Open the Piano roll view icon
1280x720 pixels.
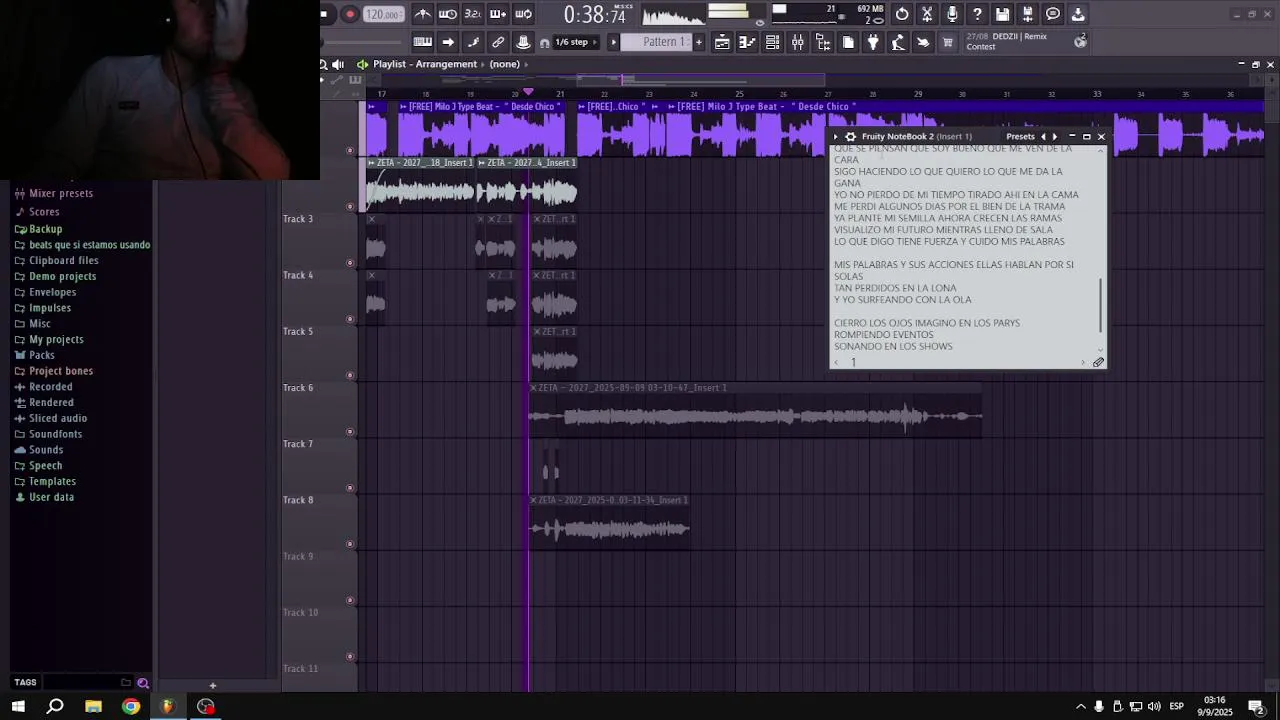(747, 42)
